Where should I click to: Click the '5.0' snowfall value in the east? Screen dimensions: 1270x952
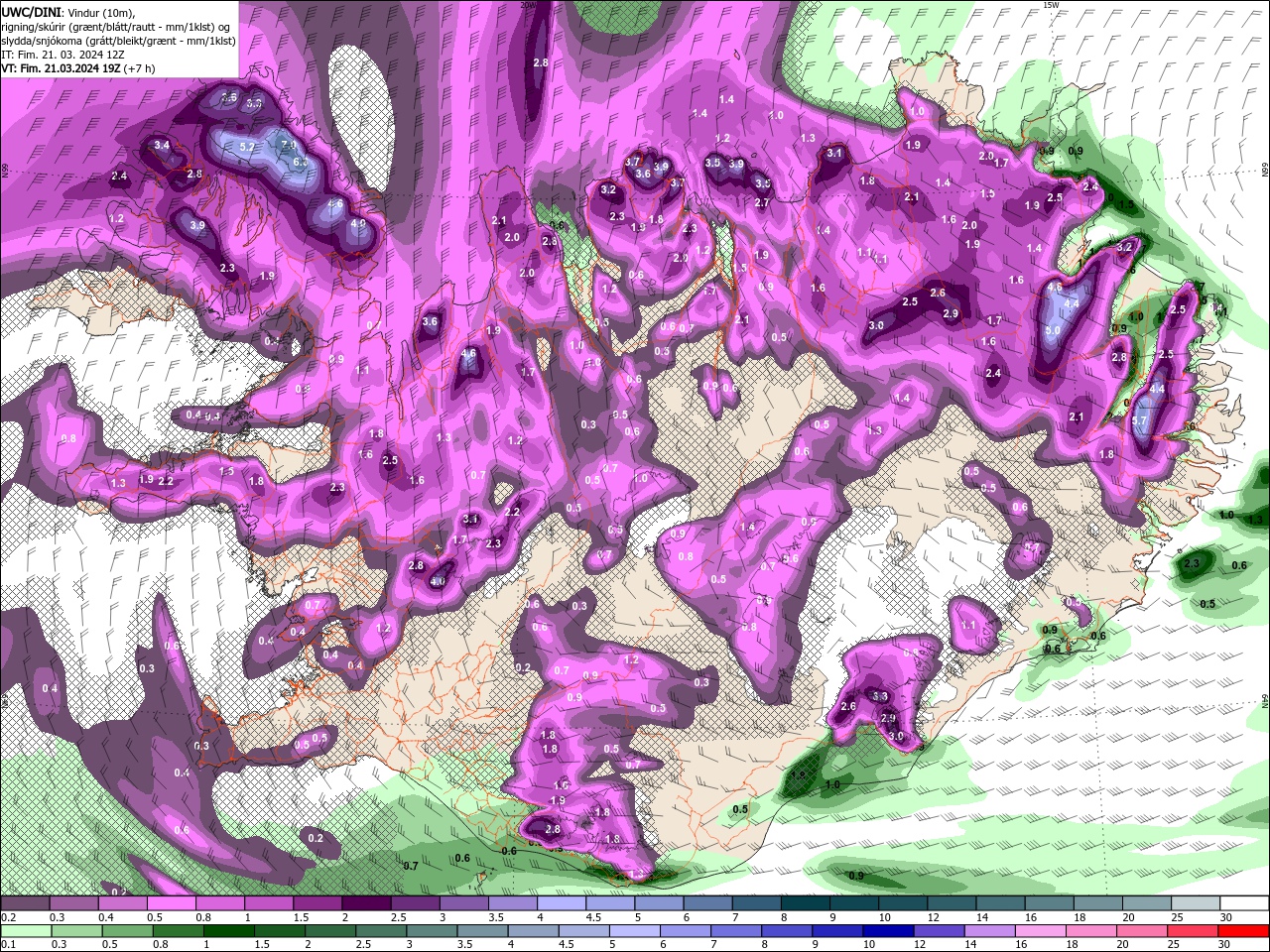pos(1053,330)
